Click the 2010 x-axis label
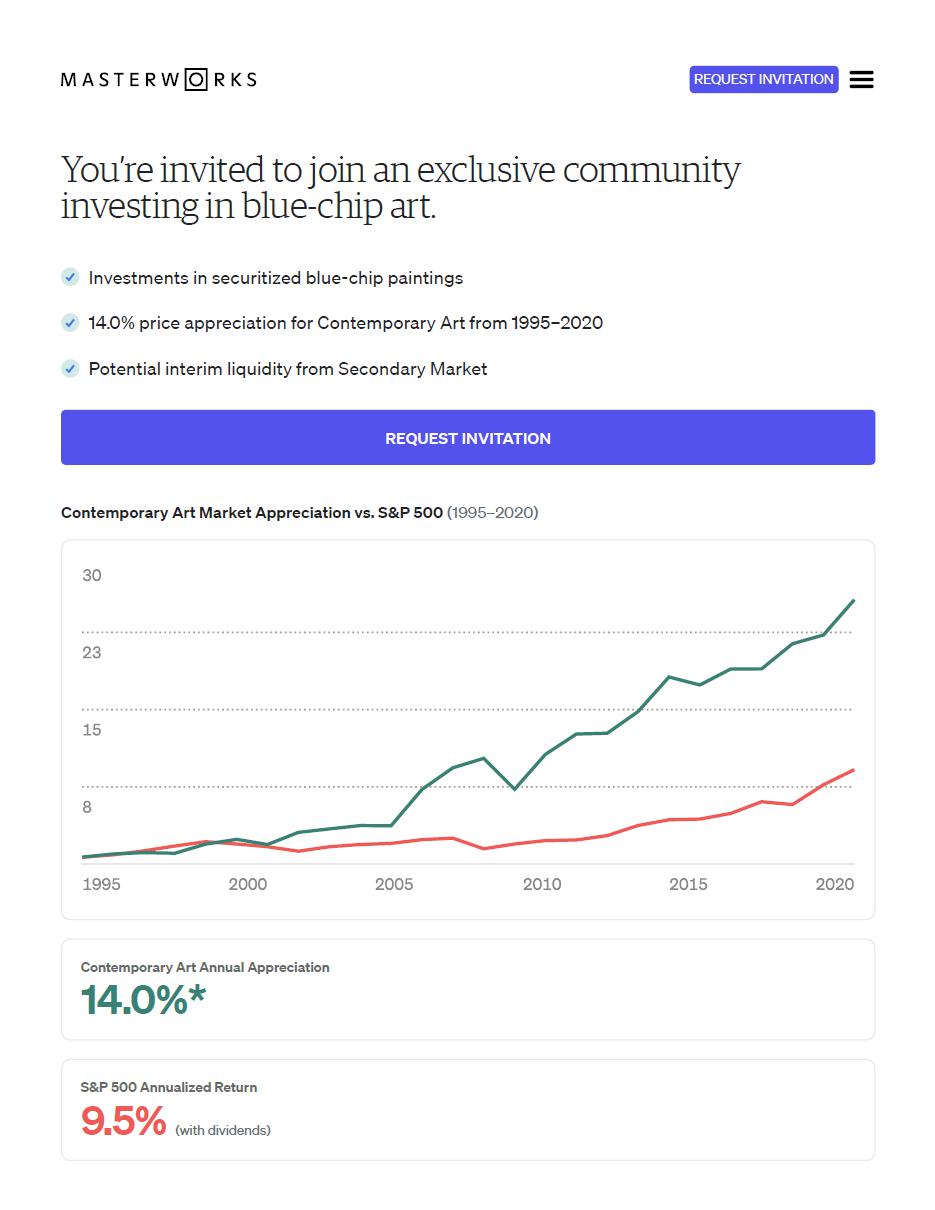The height and width of the screenshot is (1210, 935). click(541, 884)
